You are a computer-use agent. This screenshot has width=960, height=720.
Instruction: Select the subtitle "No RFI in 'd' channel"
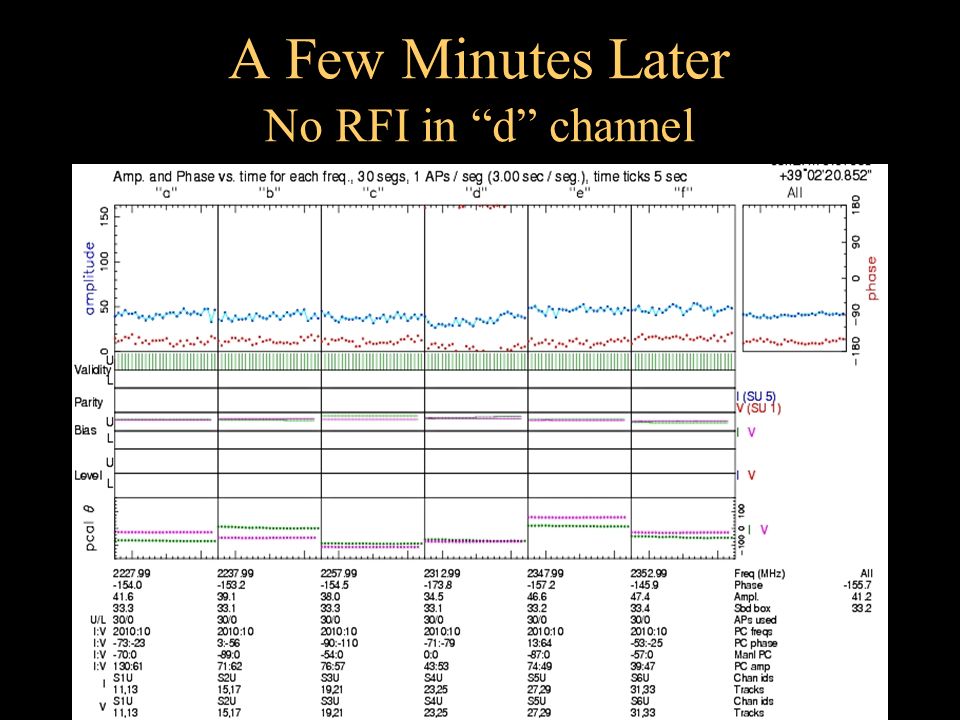click(x=479, y=125)
